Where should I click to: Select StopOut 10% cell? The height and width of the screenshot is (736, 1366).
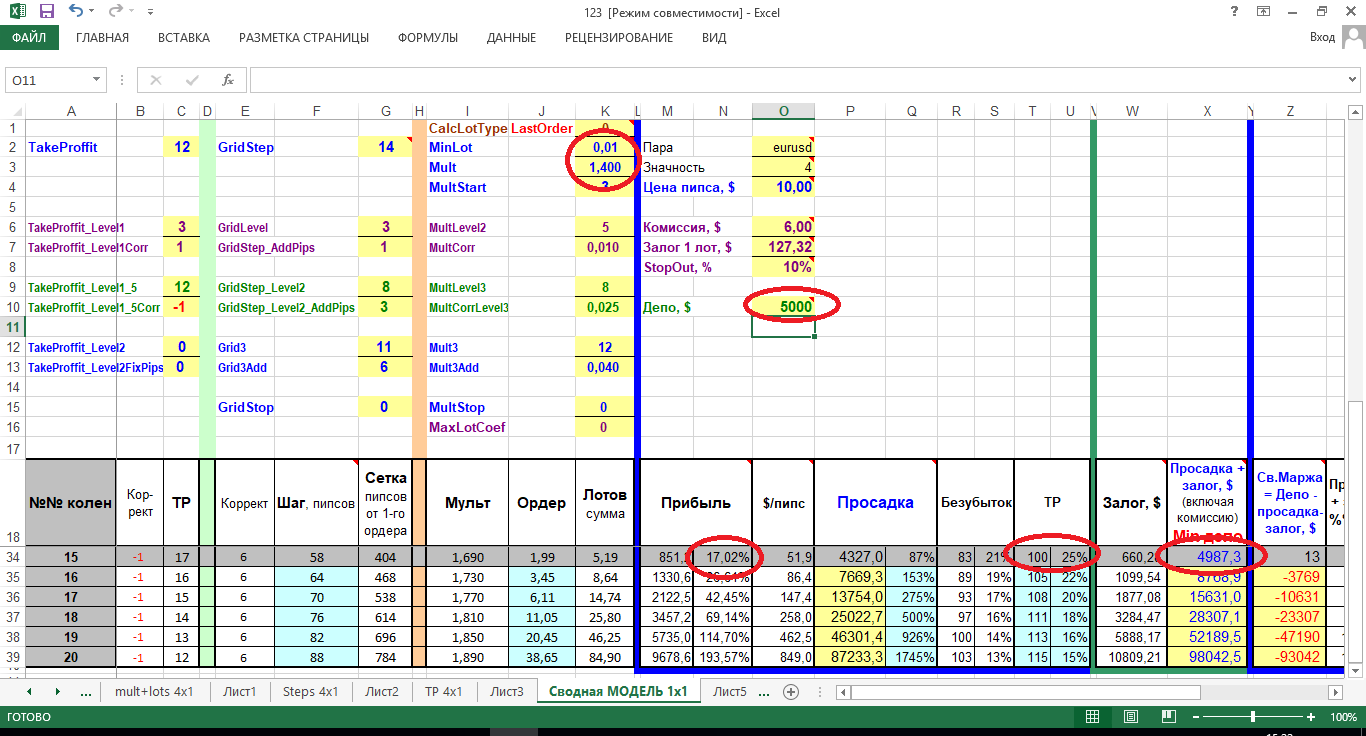783,267
